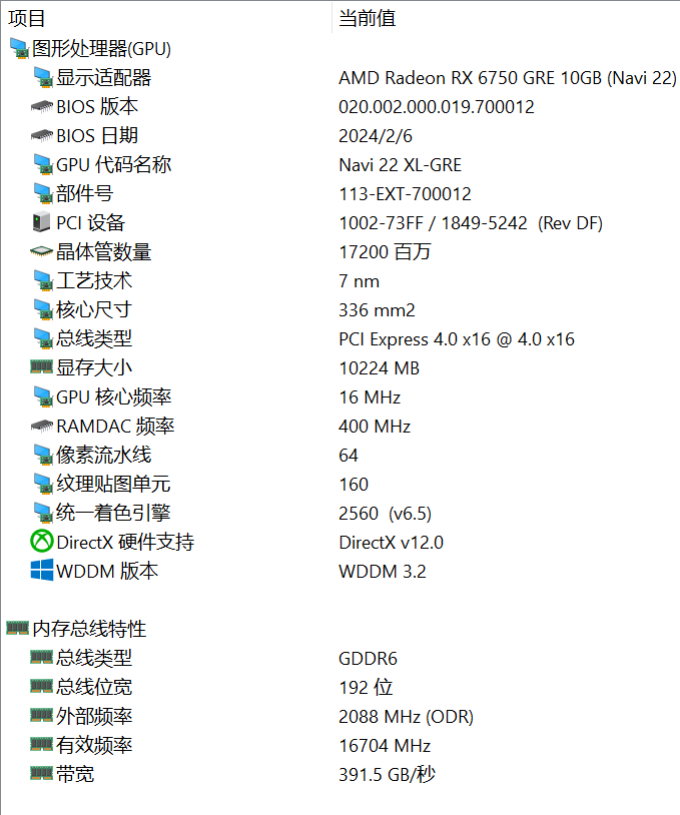
Task: Select the 总线位宽 row
Action: [x=340, y=687]
